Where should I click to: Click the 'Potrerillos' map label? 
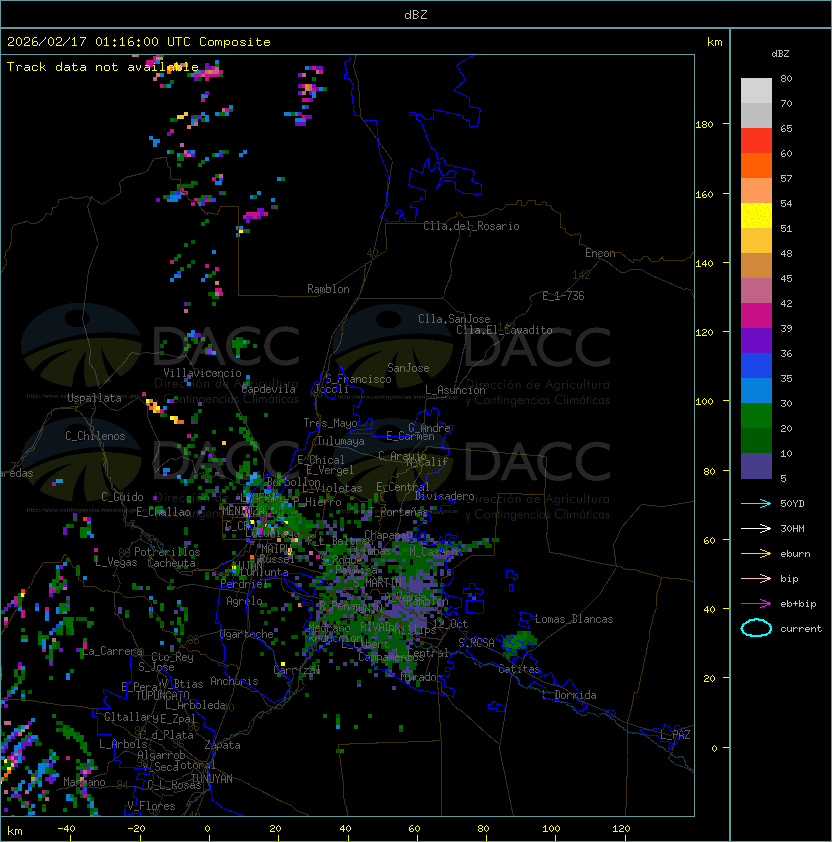pos(167,552)
